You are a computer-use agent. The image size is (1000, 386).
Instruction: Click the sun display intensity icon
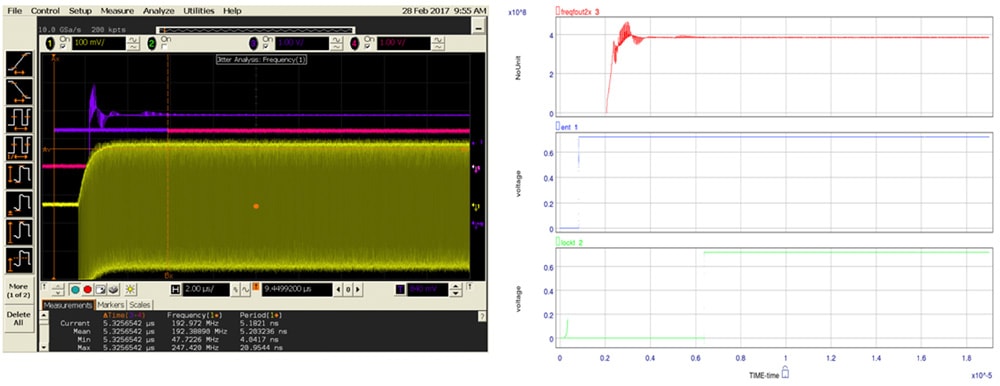[131, 289]
